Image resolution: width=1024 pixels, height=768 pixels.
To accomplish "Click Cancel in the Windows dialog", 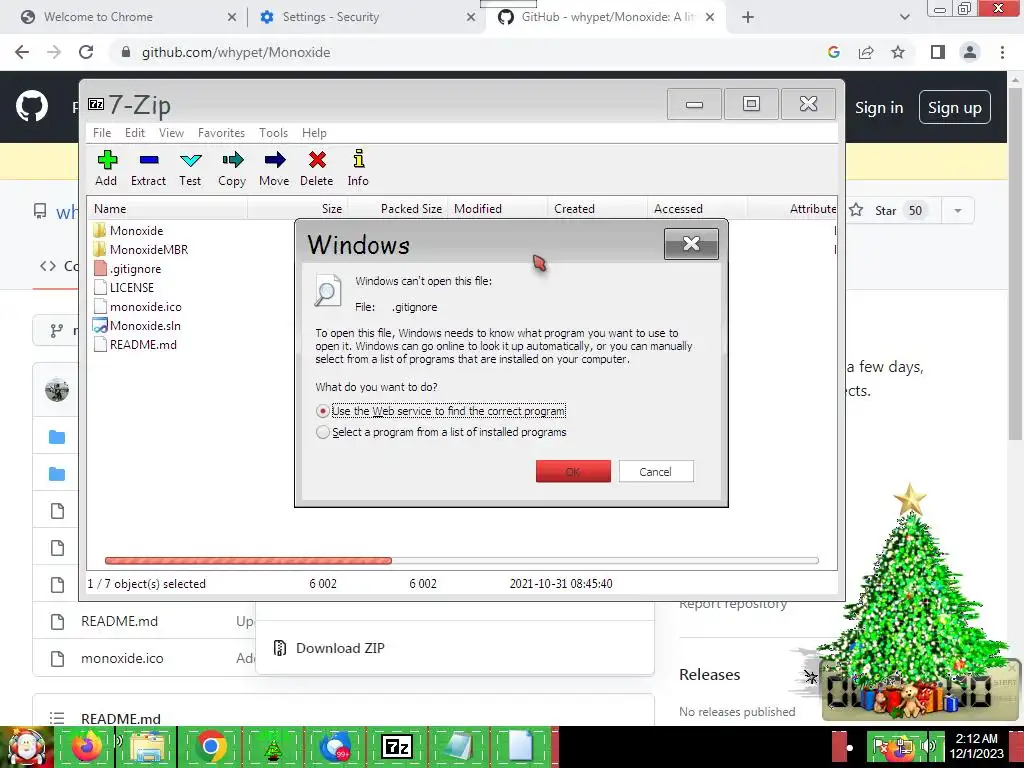I will (656, 472).
